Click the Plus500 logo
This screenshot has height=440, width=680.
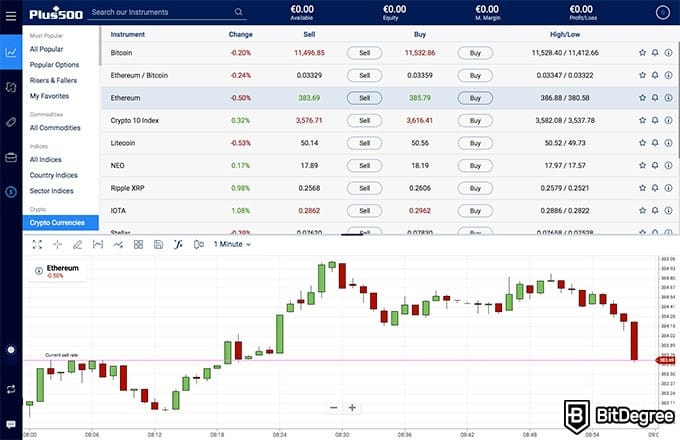click(x=56, y=13)
